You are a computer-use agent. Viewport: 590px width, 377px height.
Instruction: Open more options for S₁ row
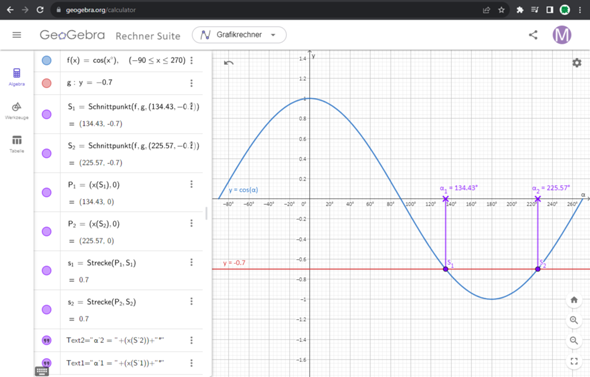tap(192, 106)
